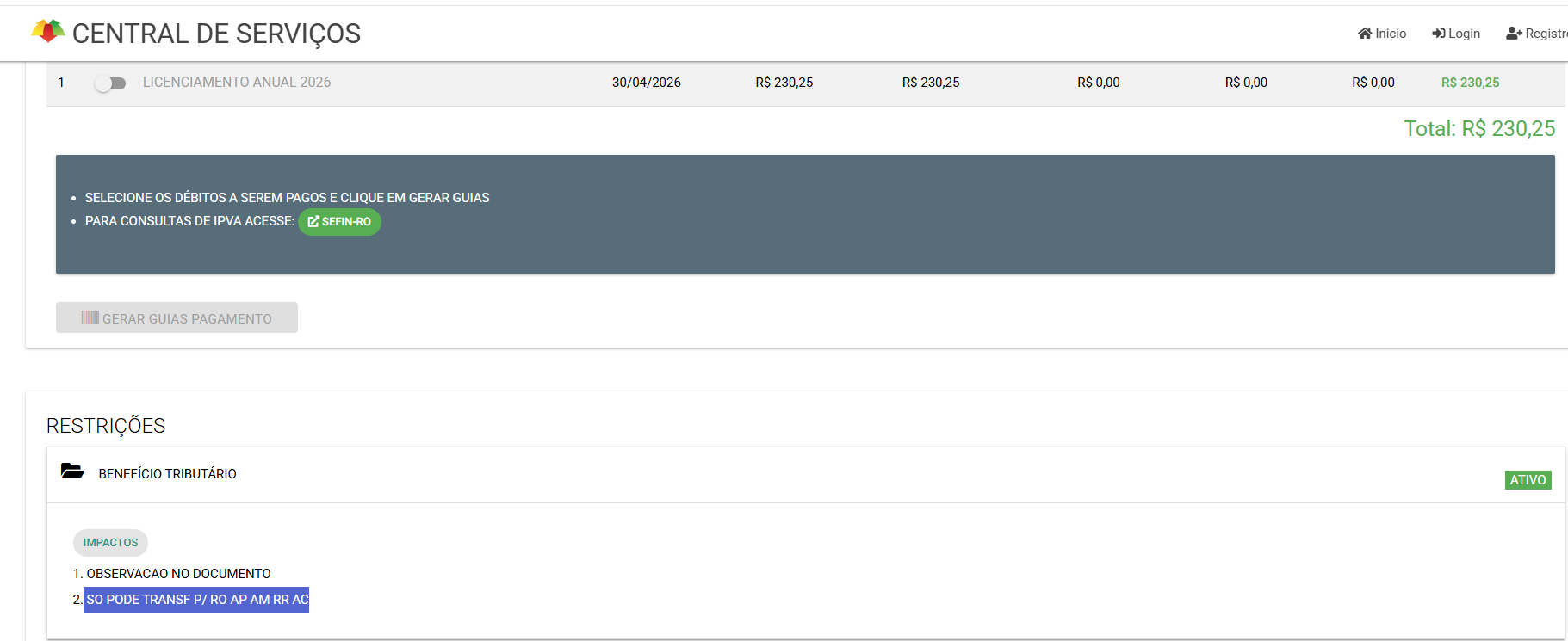Click the home icon beside Inicio
This screenshot has height=641, width=1568.
point(1365,34)
